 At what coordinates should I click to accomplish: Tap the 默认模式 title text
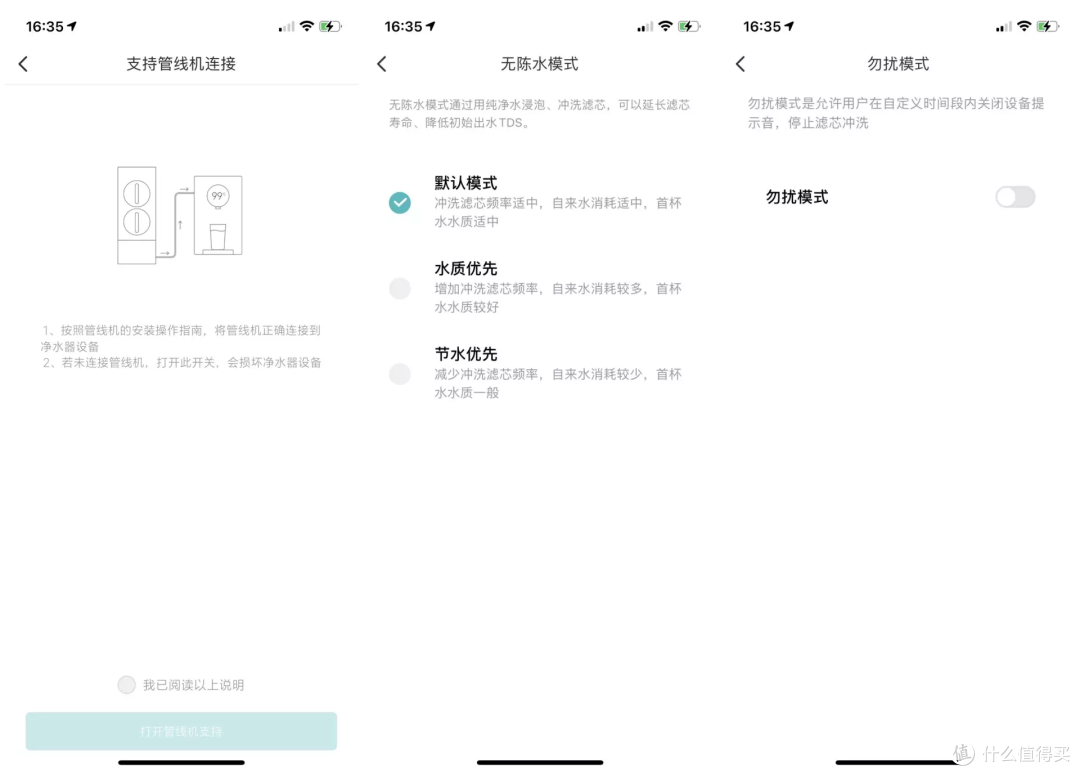pos(466,183)
